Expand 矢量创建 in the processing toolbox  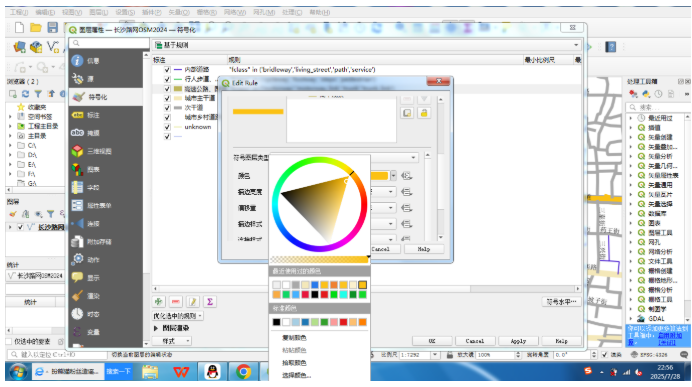click(x=631, y=137)
